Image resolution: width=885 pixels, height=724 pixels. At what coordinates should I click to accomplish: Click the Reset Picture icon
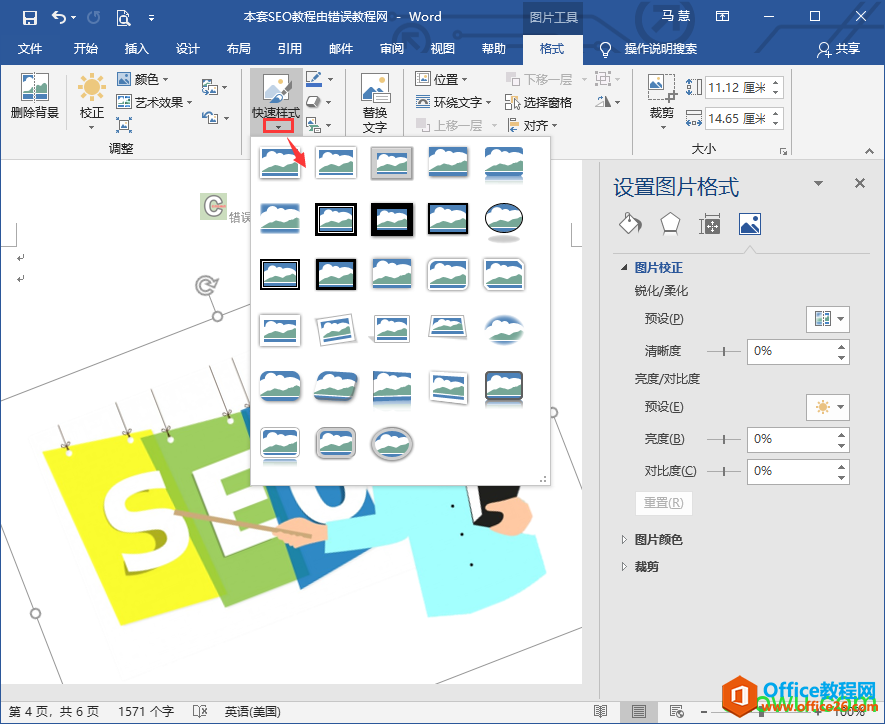click(210, 117)
